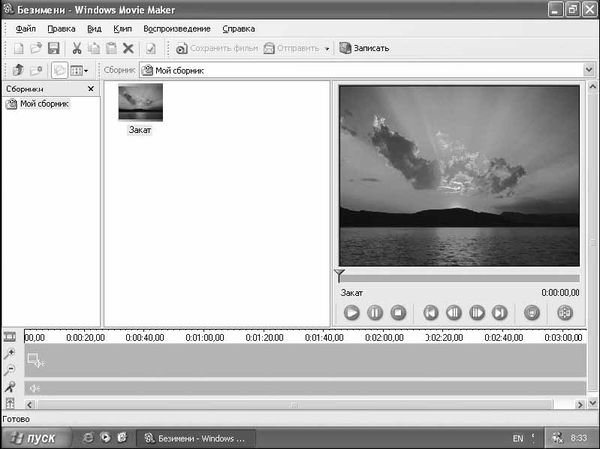Open the views dropdown arrow in toolbar

[87, 70]
